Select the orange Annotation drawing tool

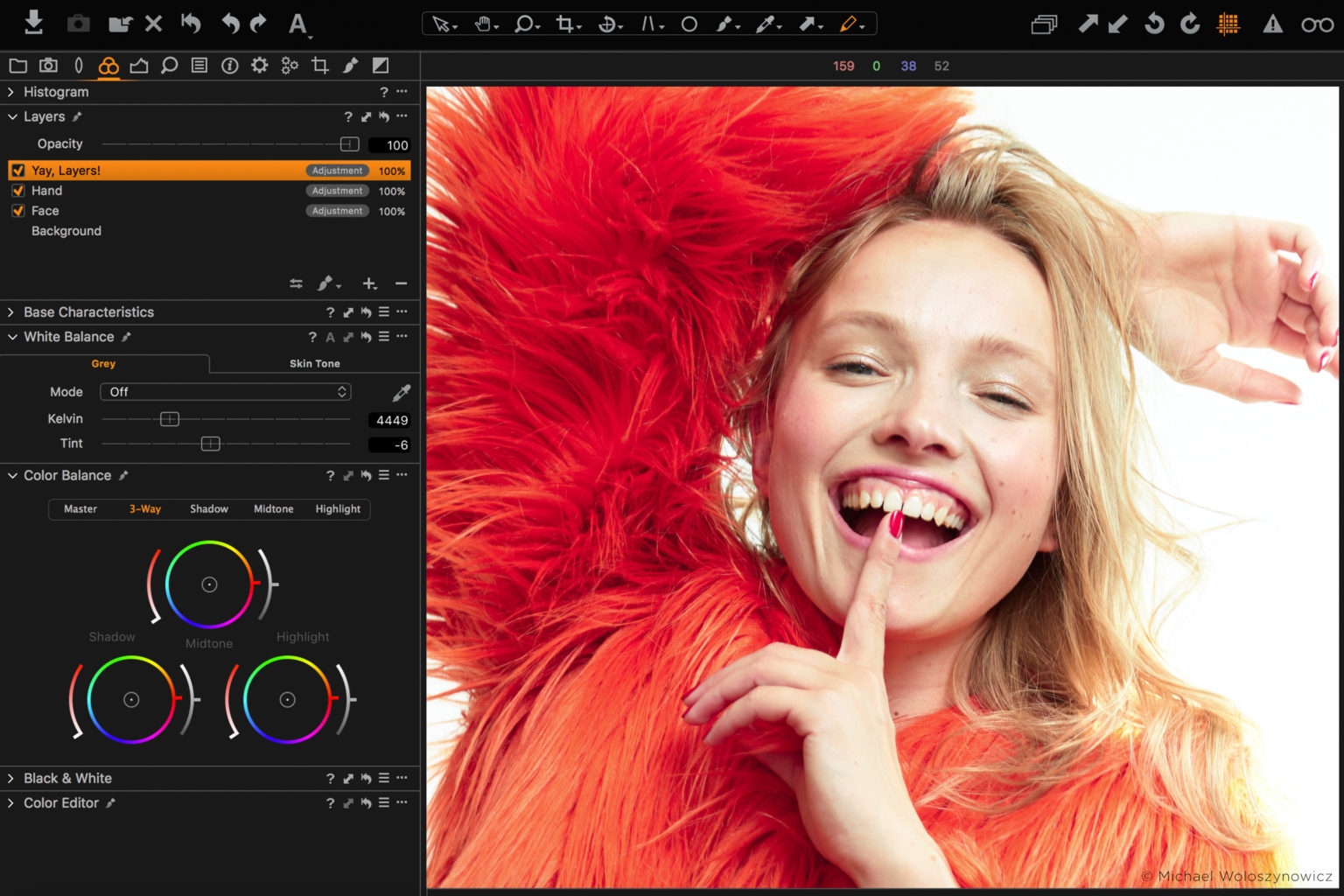click(x=850, y=24)
